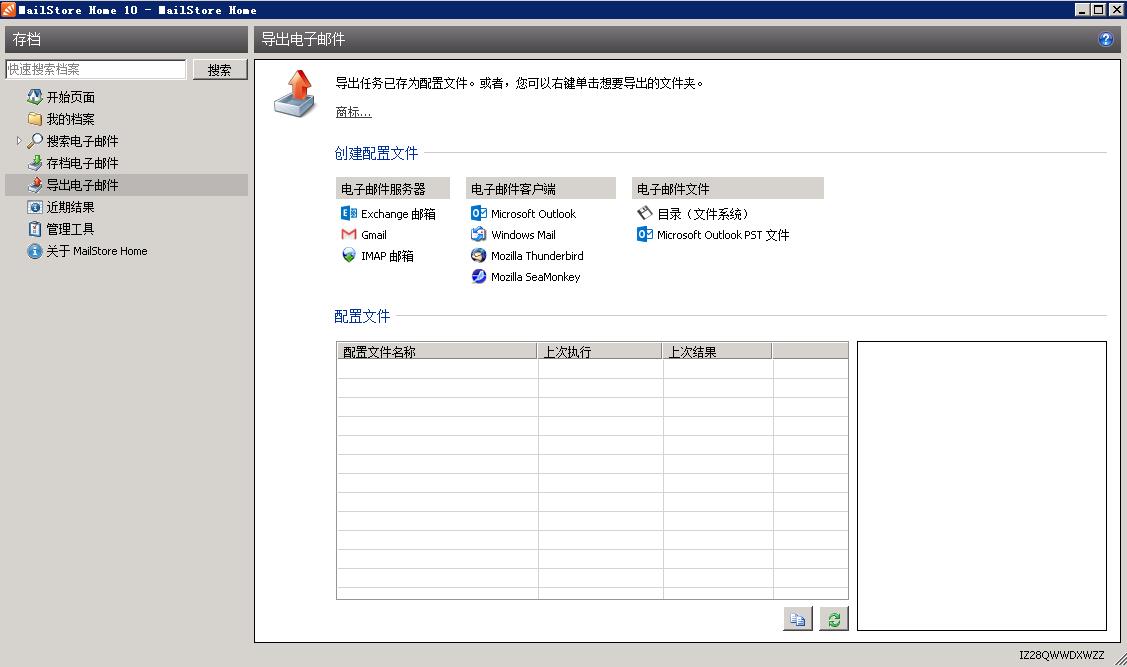Click the 电子邮件客户端 category header
The image size is (1127, 667).
point(540,189)
